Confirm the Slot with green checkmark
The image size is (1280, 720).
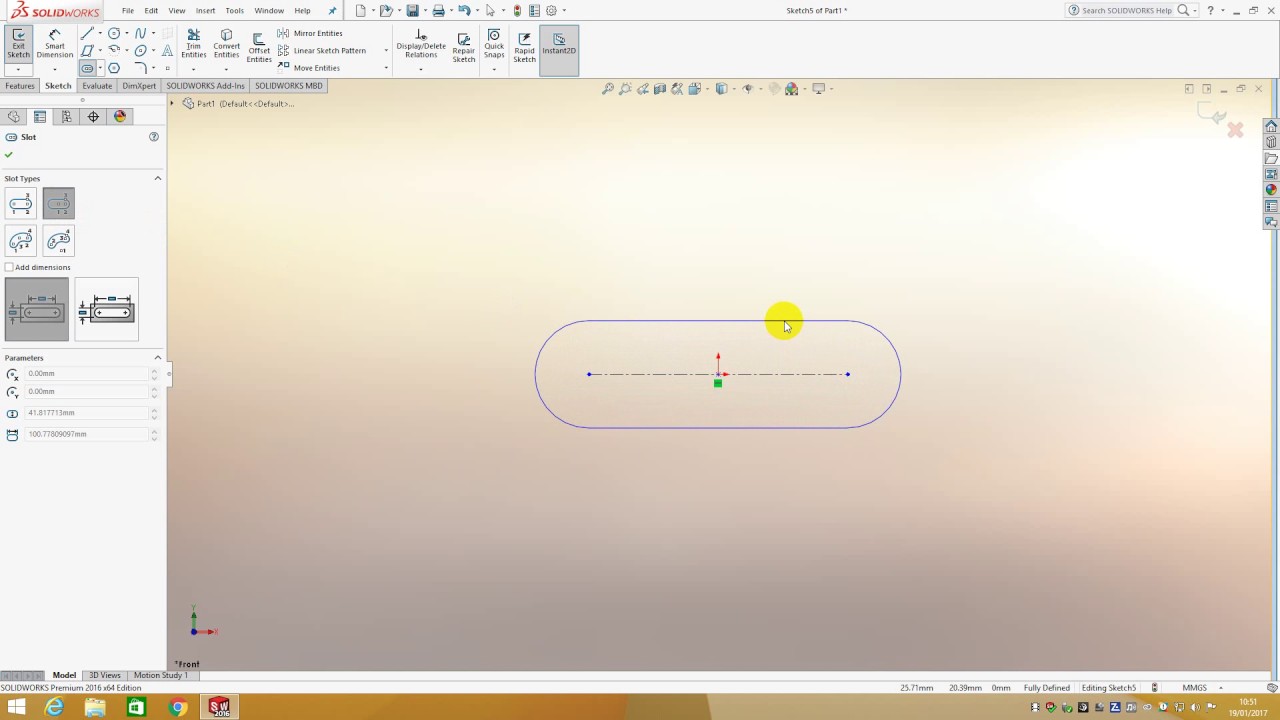click(9, 155)
